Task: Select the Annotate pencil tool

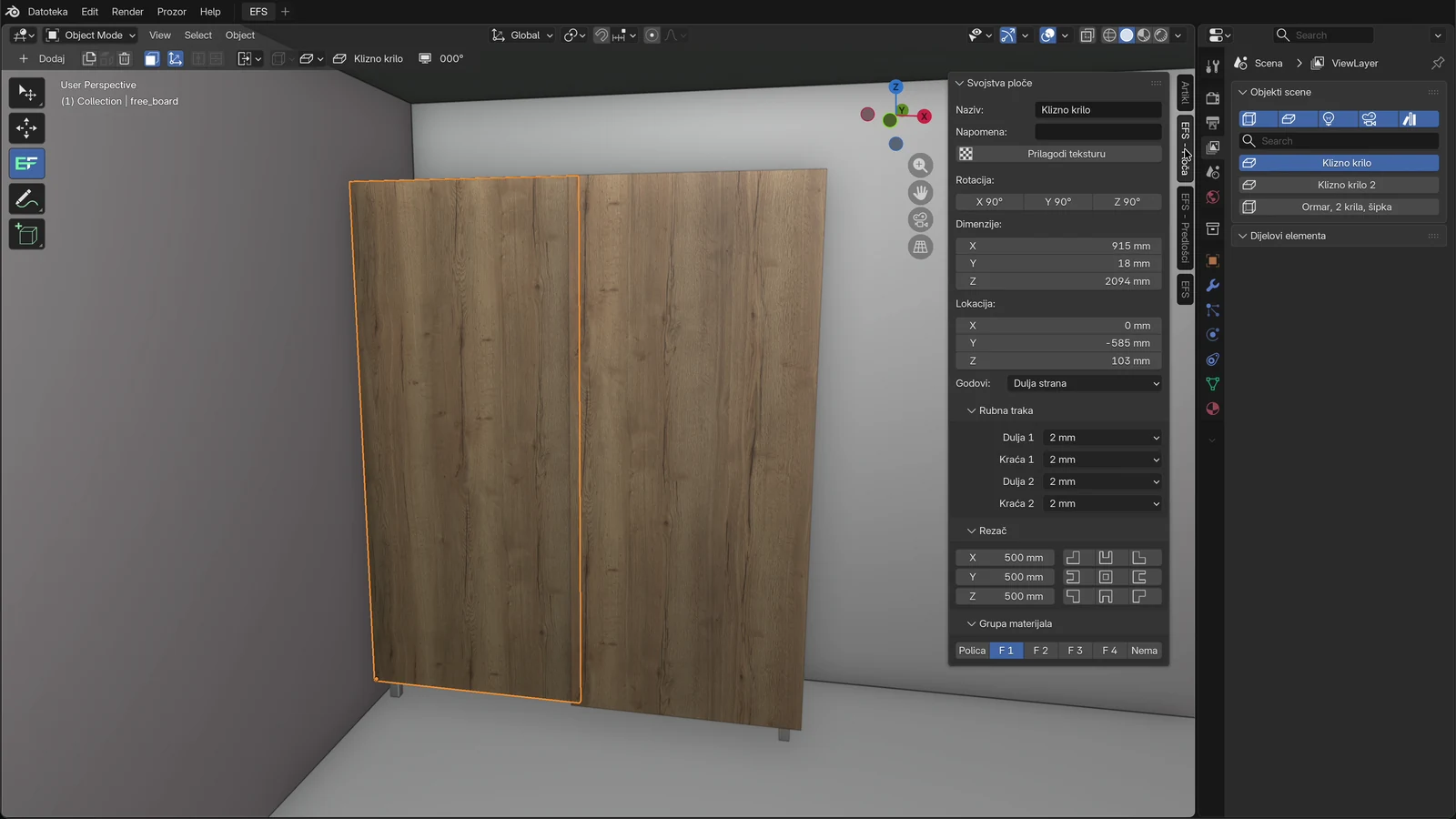Action: point(26,199)
